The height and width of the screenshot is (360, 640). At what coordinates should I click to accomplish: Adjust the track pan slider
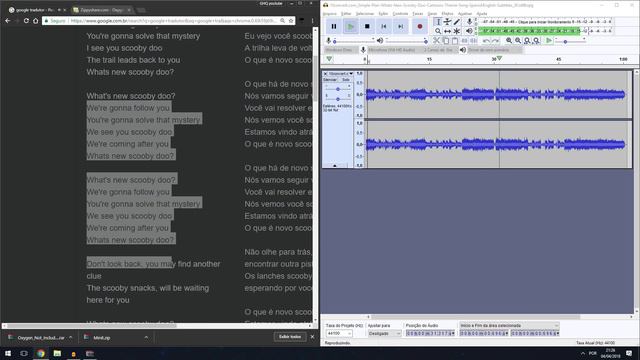tap(338, 98)
